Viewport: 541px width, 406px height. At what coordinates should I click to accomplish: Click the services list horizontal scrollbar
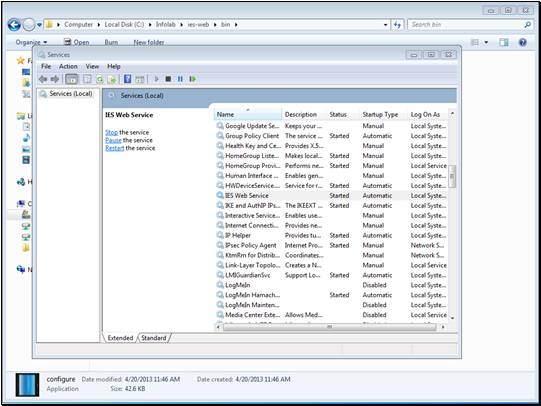click(x=329, y=326)
